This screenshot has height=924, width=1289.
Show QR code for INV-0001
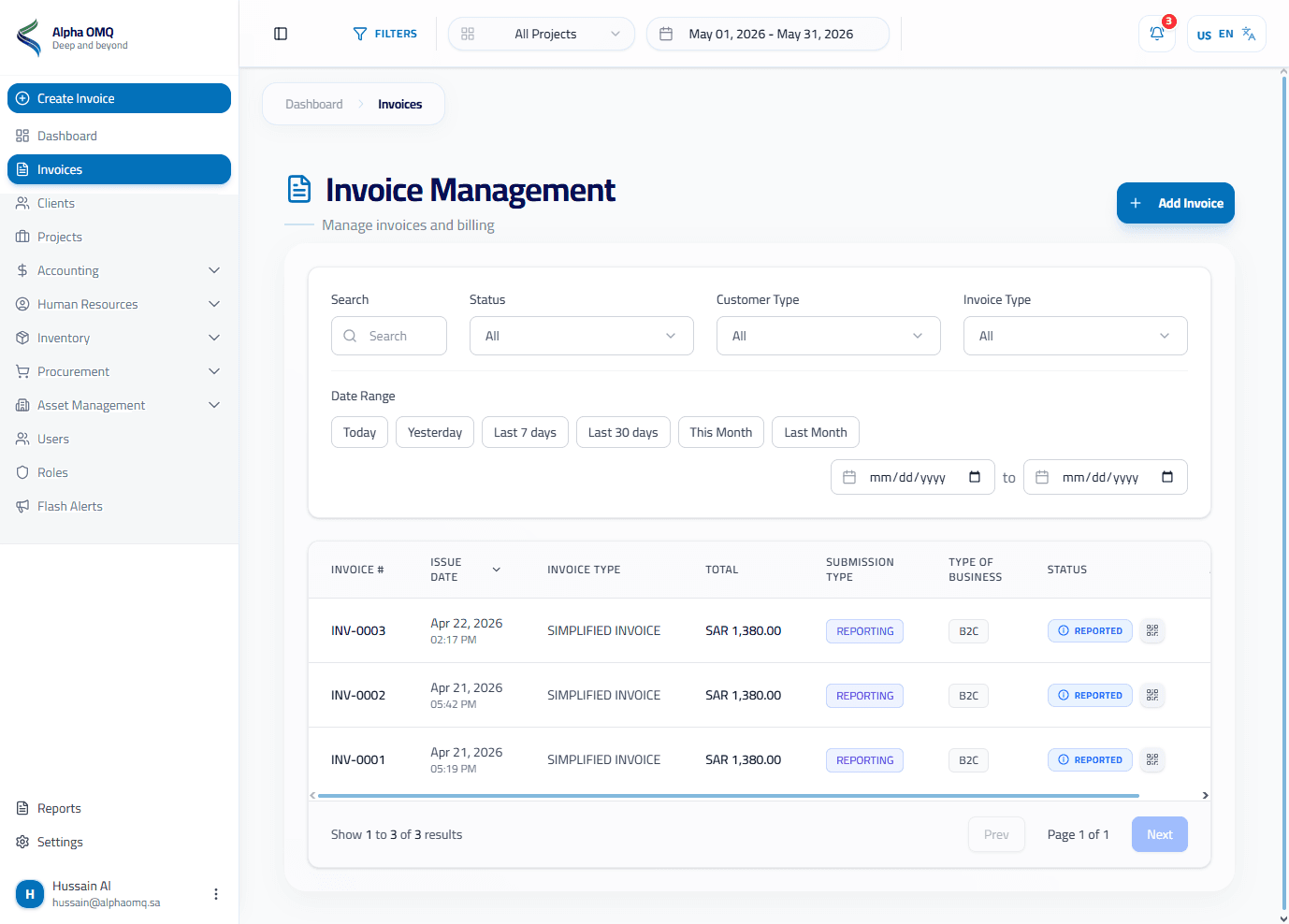pyautogui.click(x=1152, y=759)
